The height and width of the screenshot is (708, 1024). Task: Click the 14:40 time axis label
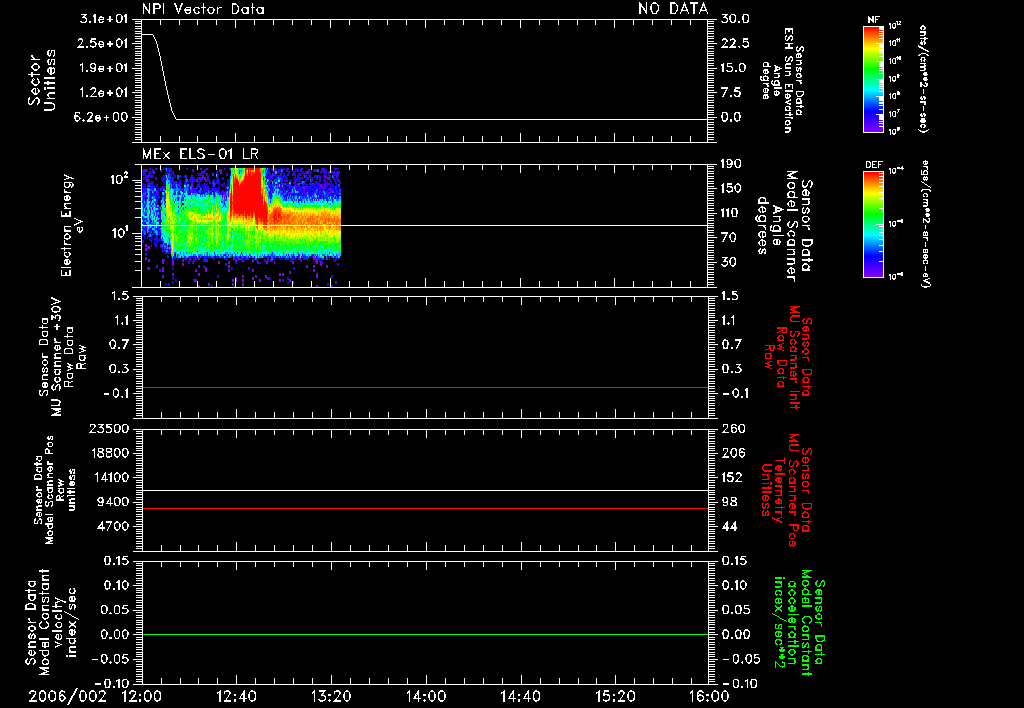coord(520,697)
